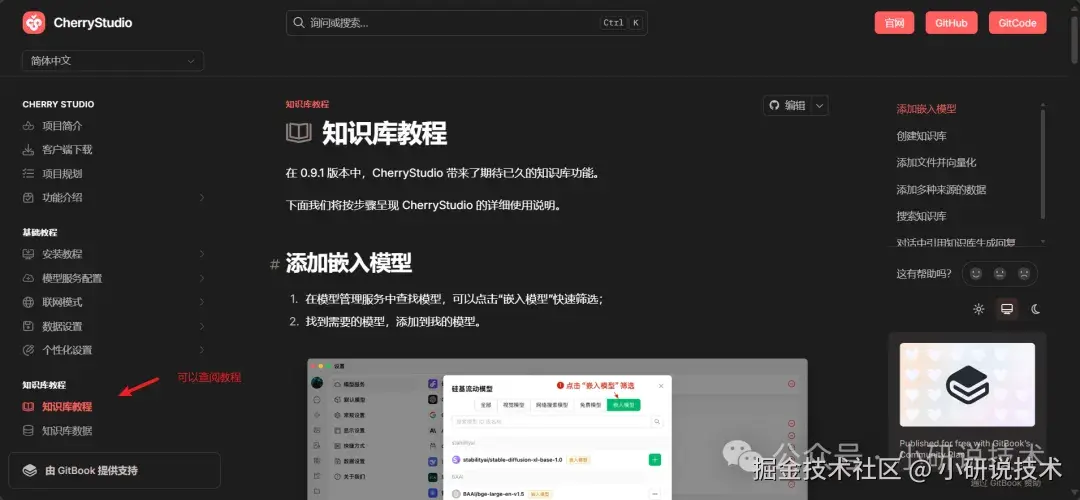
Task: Click the embedded model tutorial screenshot
Action: pyautogui.click(x=557, y=429)
